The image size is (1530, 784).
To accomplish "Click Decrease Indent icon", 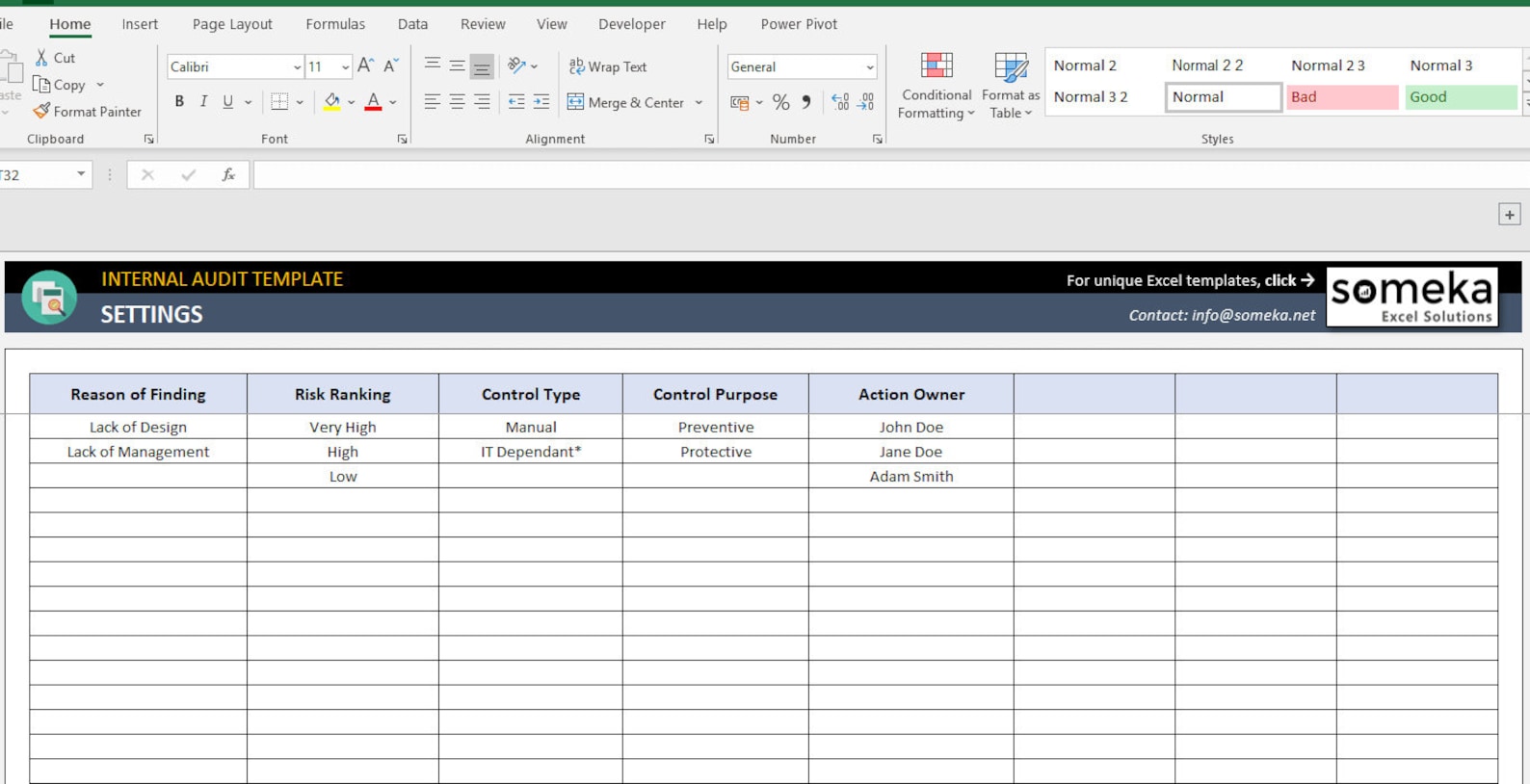I will coord(516,101).
